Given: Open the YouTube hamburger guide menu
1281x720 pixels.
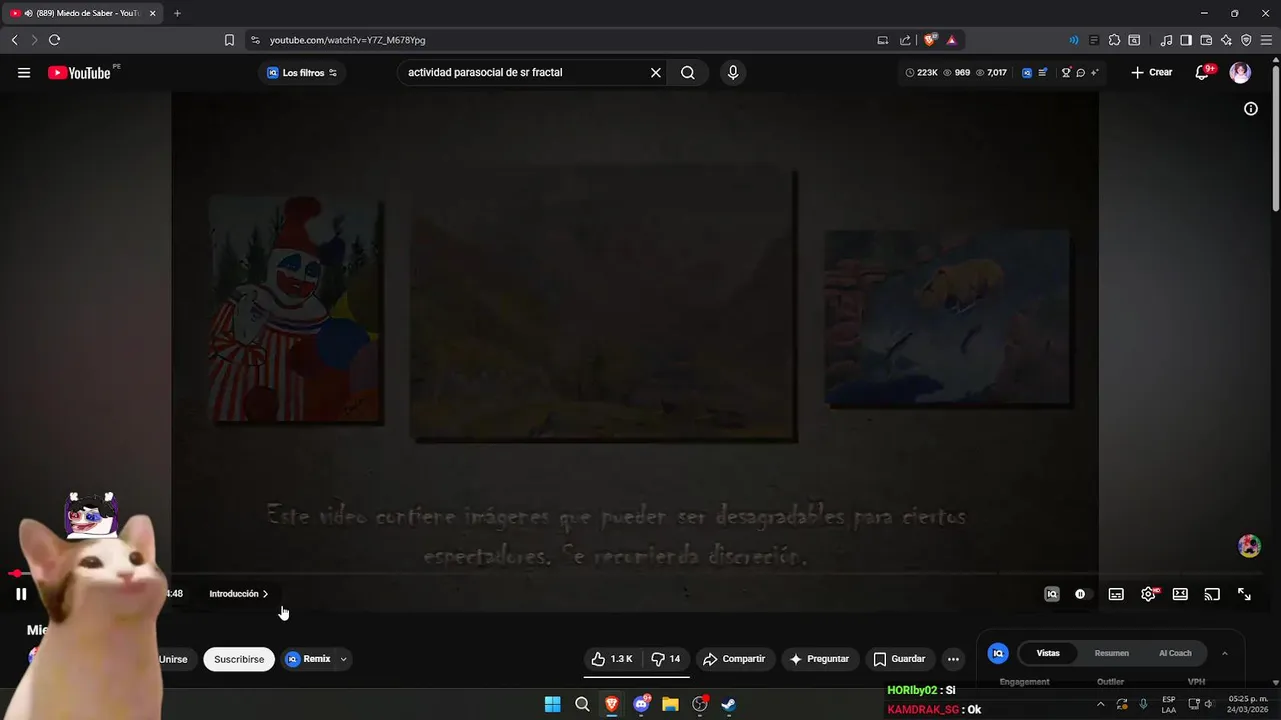Looking at the screenshot, I should 24,73.
